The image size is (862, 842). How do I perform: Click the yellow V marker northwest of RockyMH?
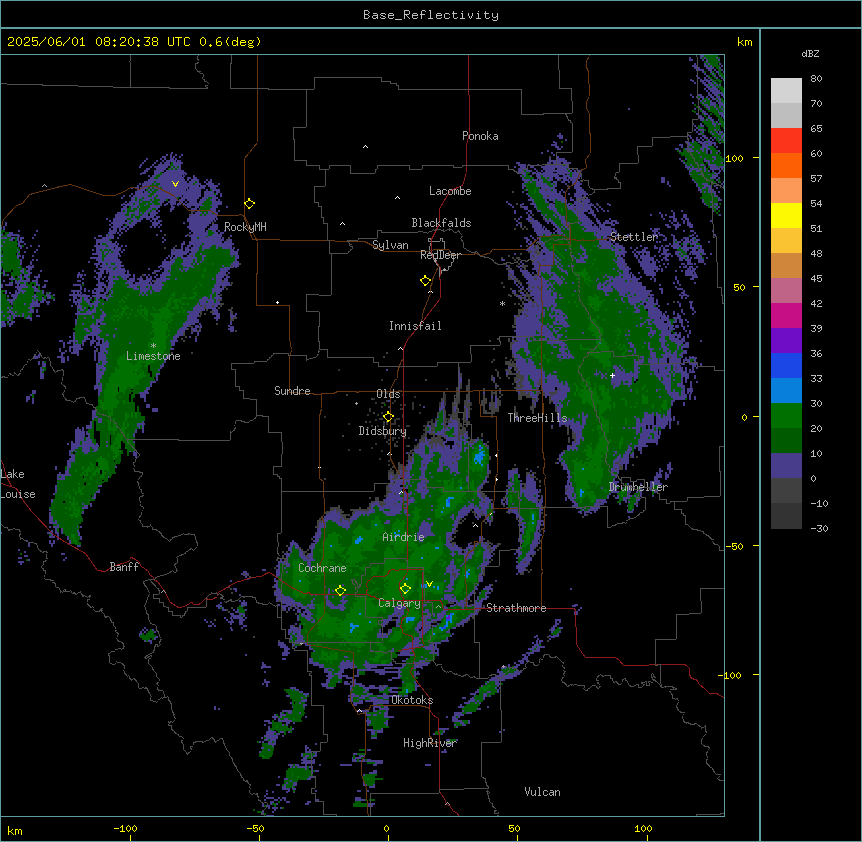point(175,184)
